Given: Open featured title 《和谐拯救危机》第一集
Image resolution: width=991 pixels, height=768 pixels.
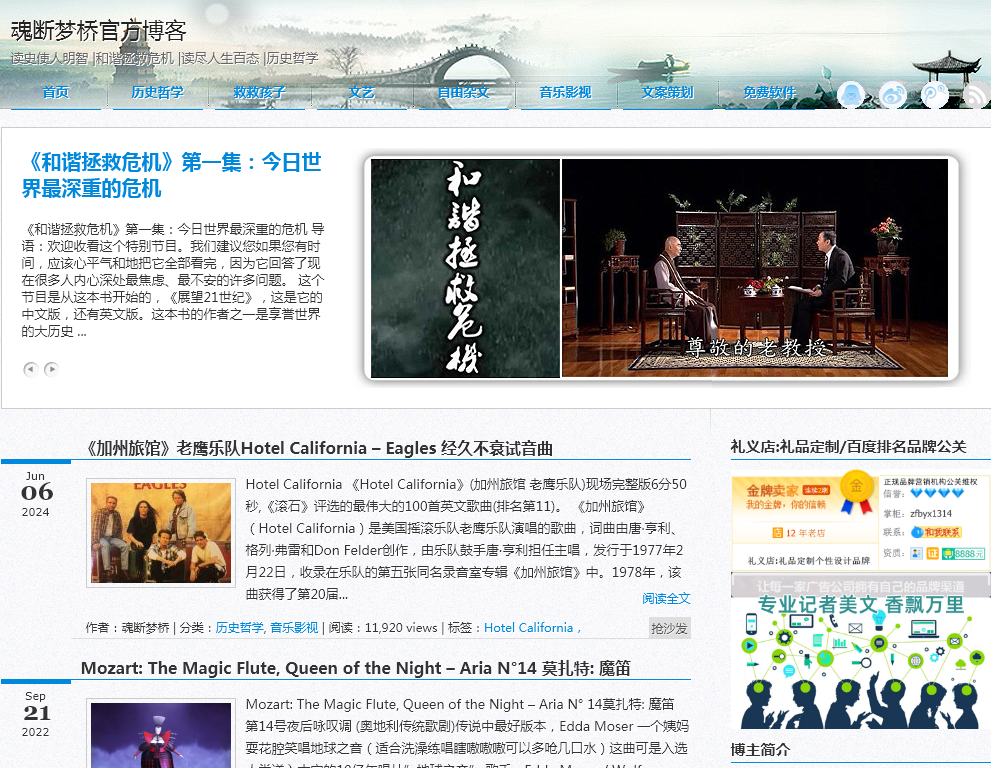Looking at the screenshot, I should [x=171, y=175].
